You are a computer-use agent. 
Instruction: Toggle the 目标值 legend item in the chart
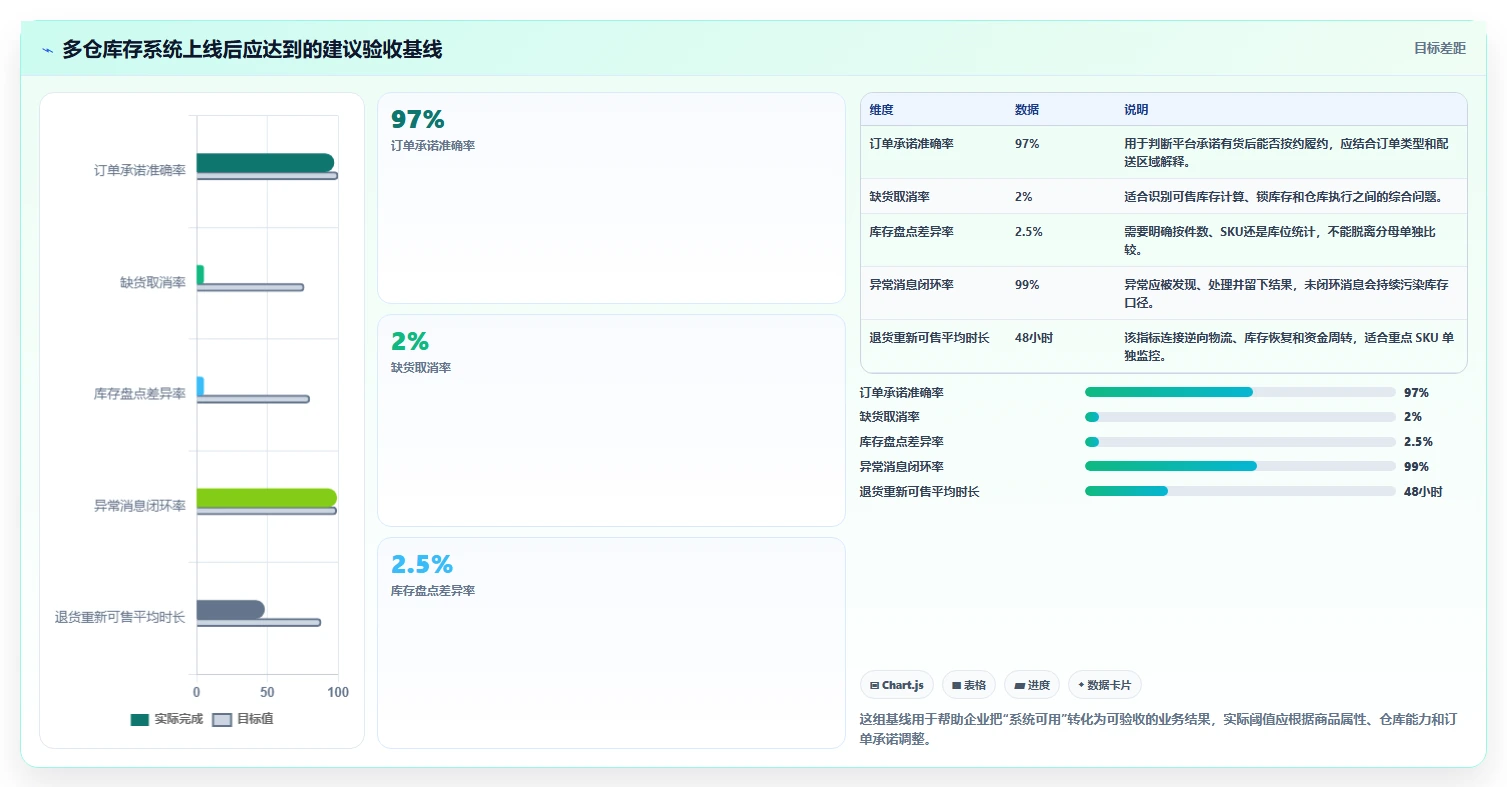click(243, 719)
